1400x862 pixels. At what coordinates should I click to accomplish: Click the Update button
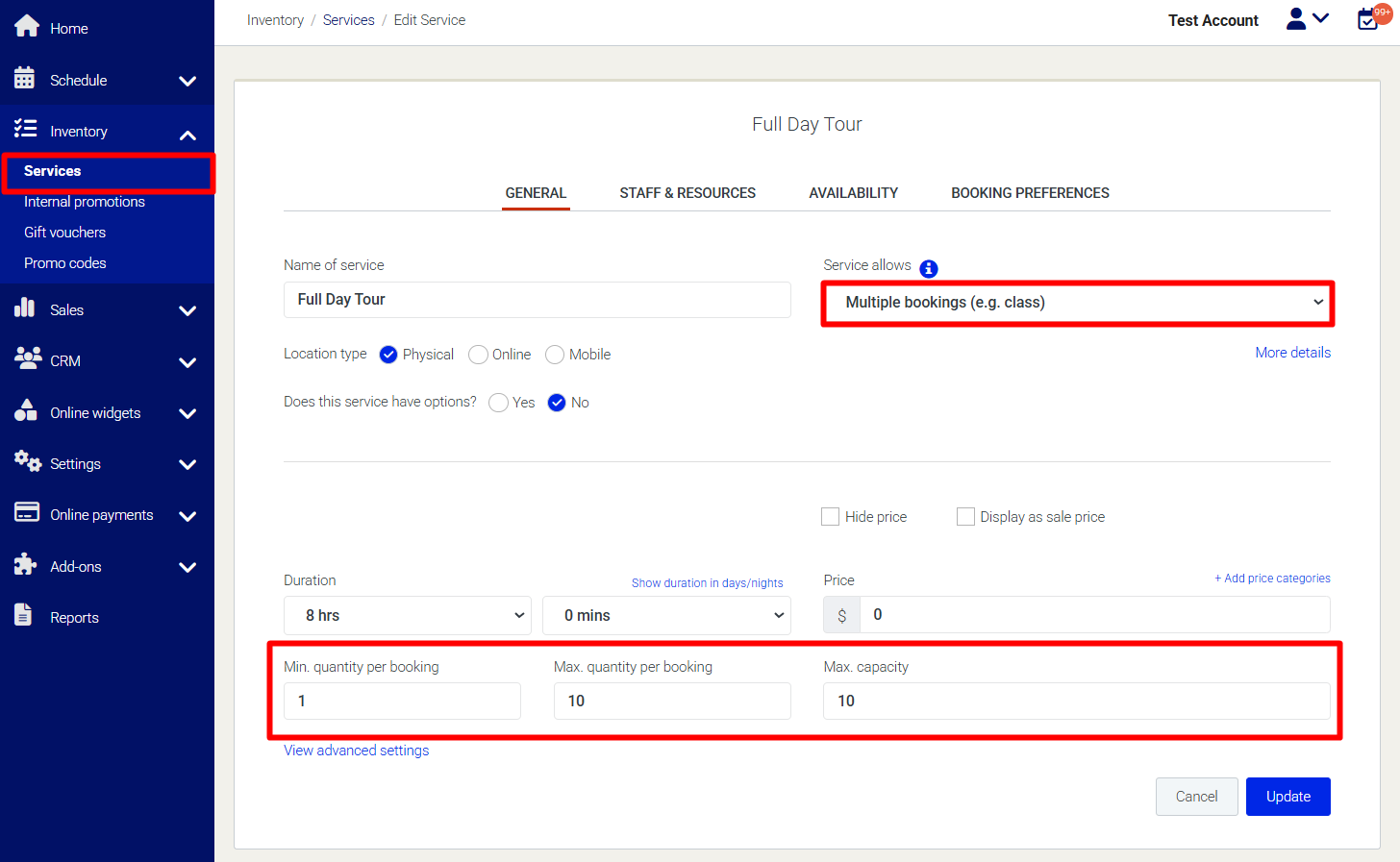(1287, 797)
